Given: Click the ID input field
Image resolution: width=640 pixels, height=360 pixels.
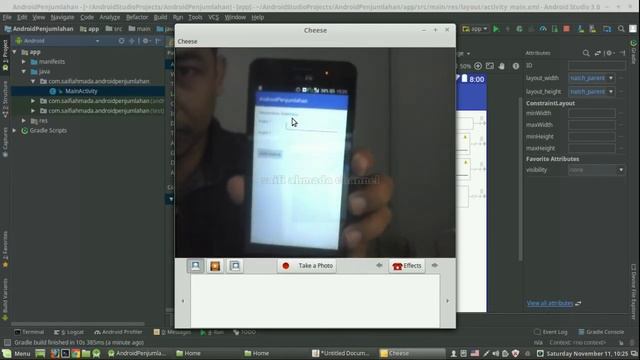Looking at the screenshot, I should 597,66.
